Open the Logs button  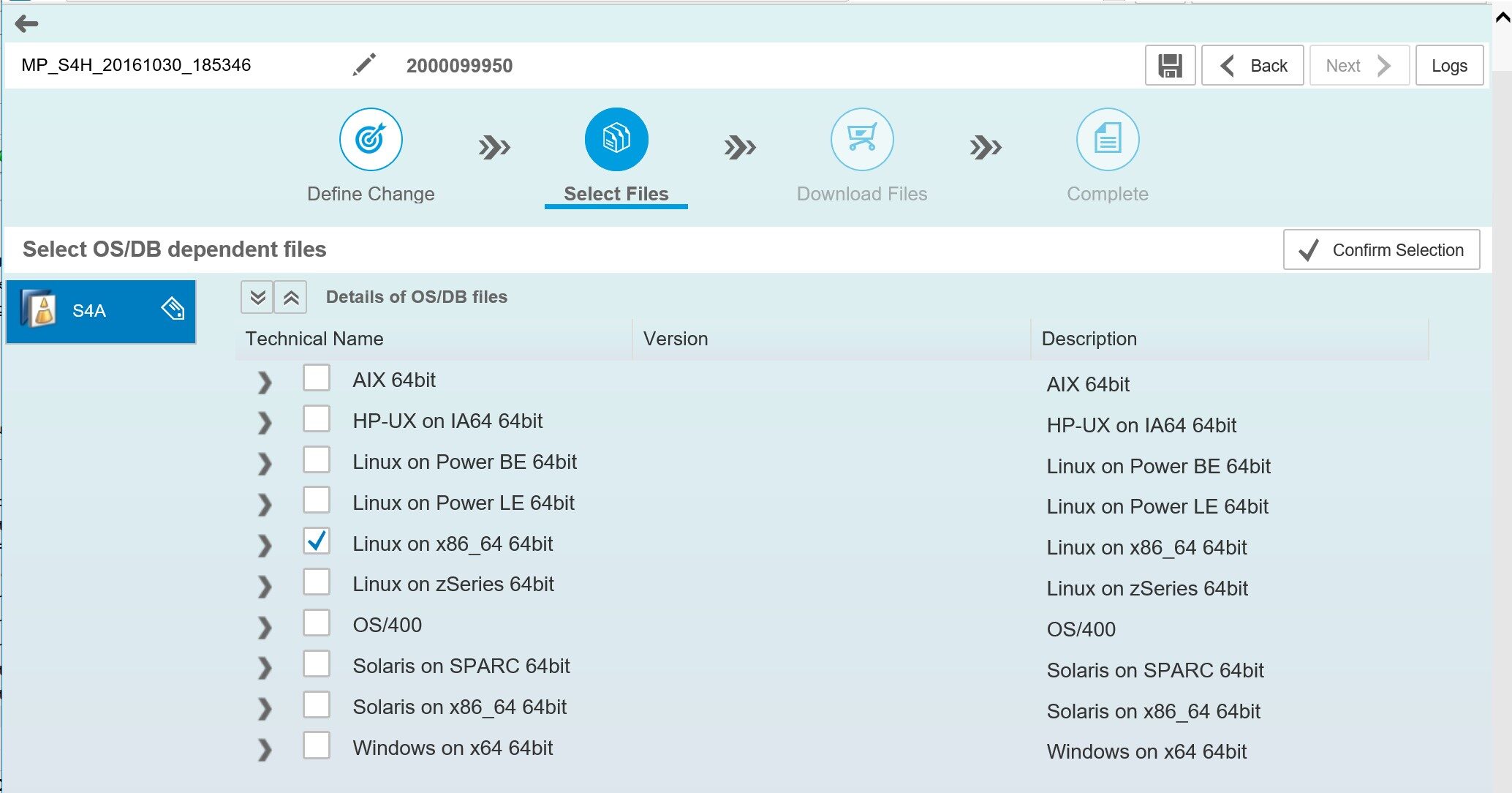pos(1448,66)
